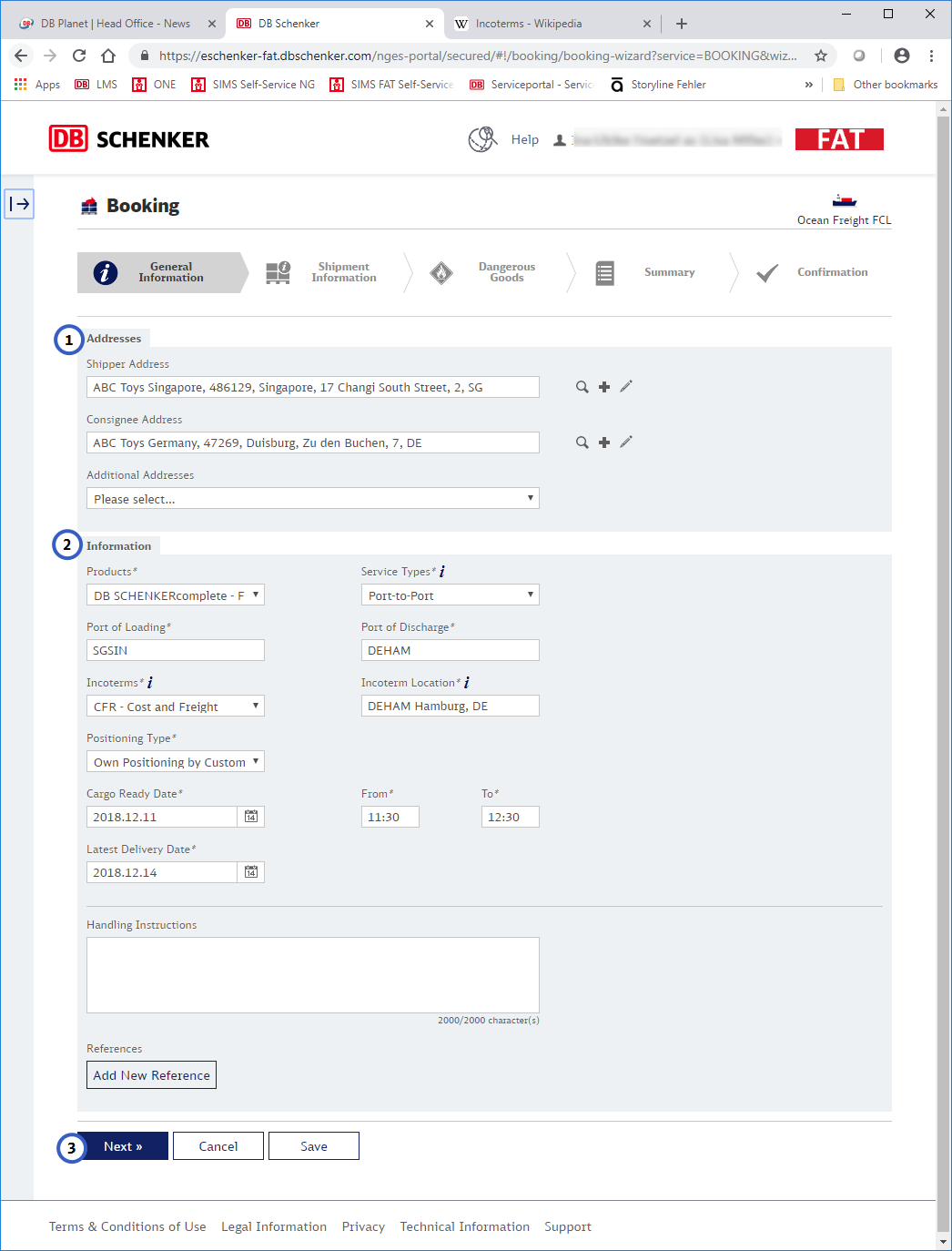Click Add New Reference button
This screenshot has height=1251, width=952.
(151, 1075)
